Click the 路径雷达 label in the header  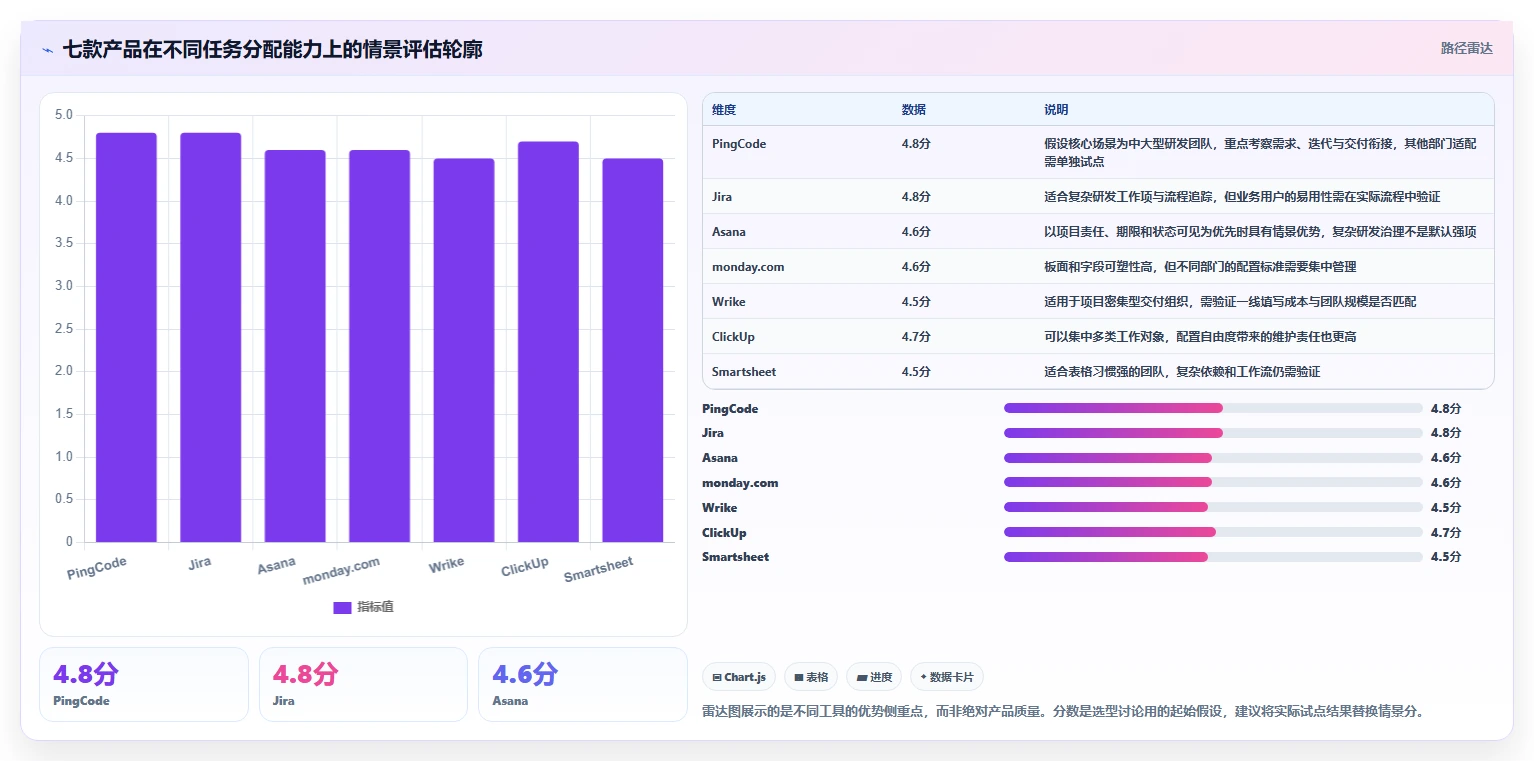(1466, 48)
